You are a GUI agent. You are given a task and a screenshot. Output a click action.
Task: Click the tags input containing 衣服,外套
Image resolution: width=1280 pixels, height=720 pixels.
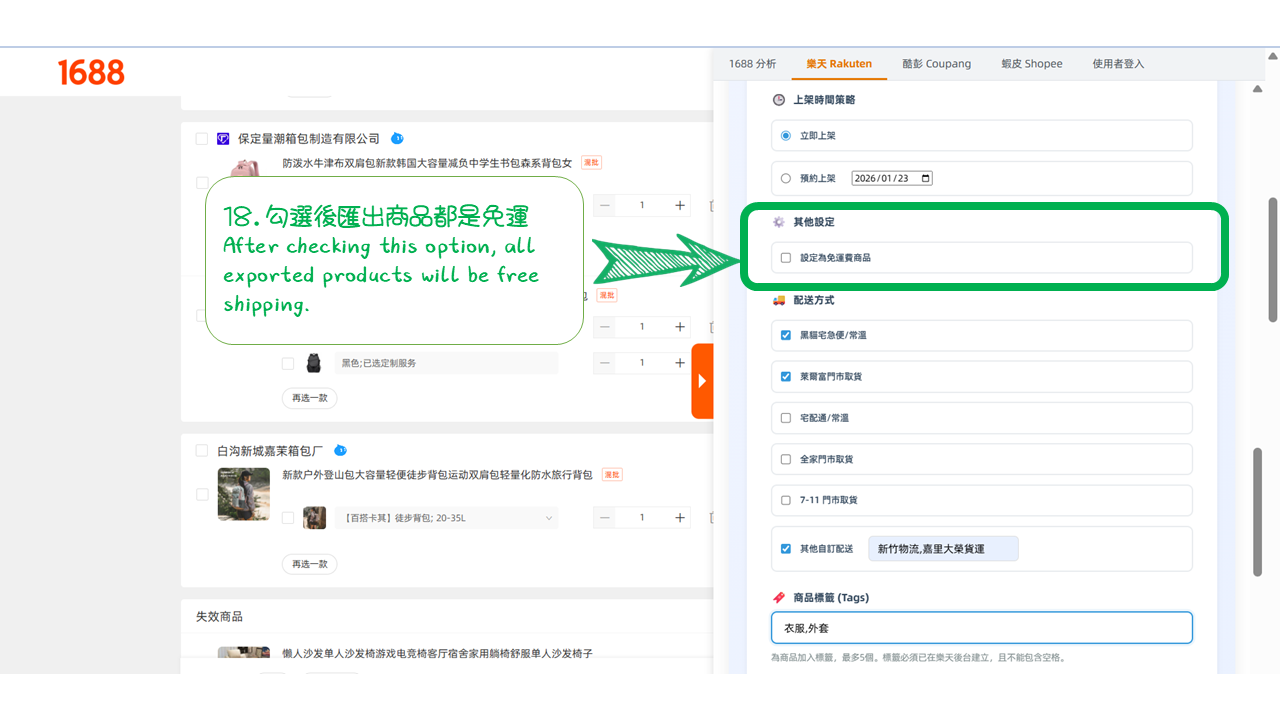pos(981,627)
